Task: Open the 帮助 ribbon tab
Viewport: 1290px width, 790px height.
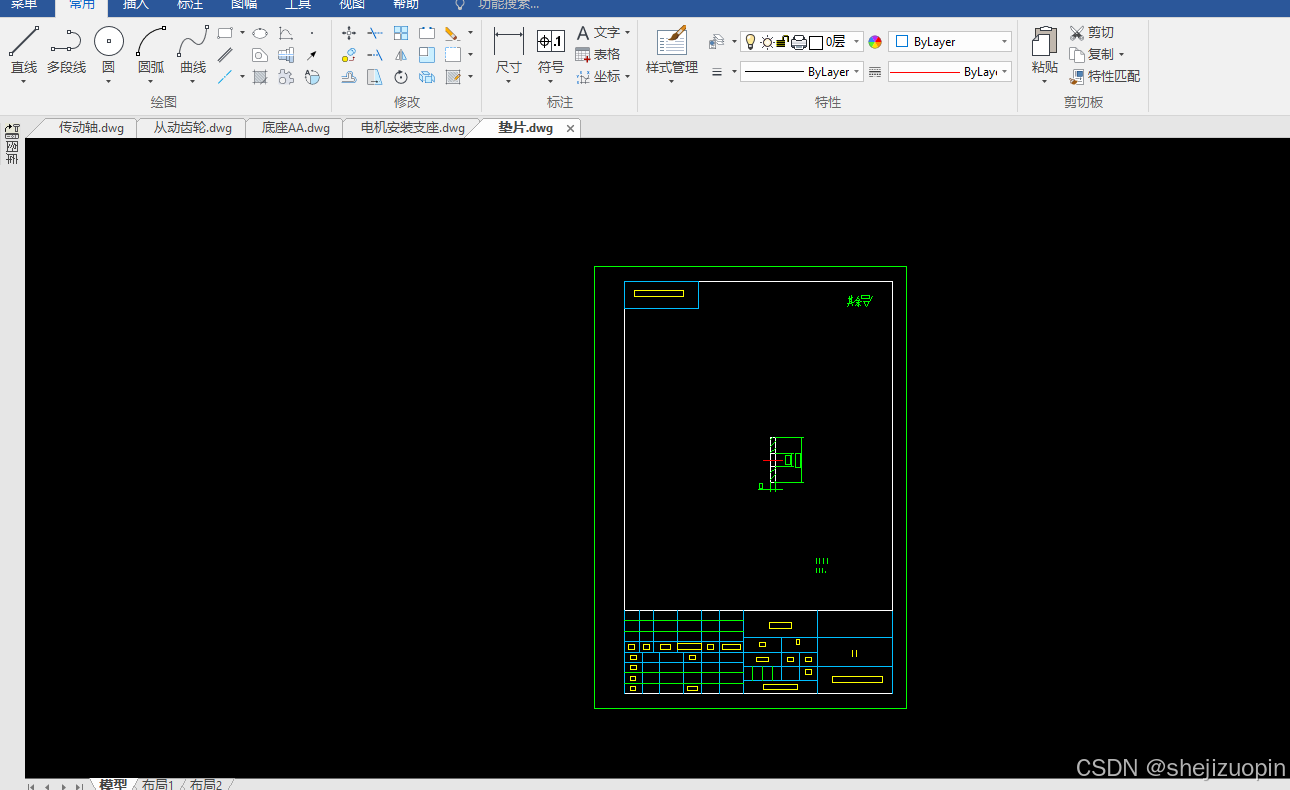Action: coord(405,5)
